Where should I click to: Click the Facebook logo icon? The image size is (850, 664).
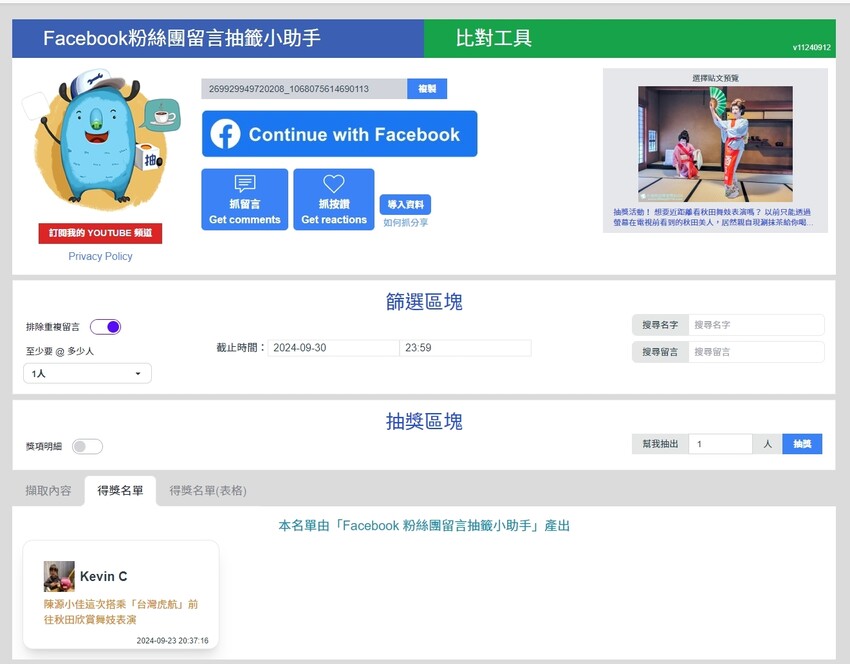[225, 134]
